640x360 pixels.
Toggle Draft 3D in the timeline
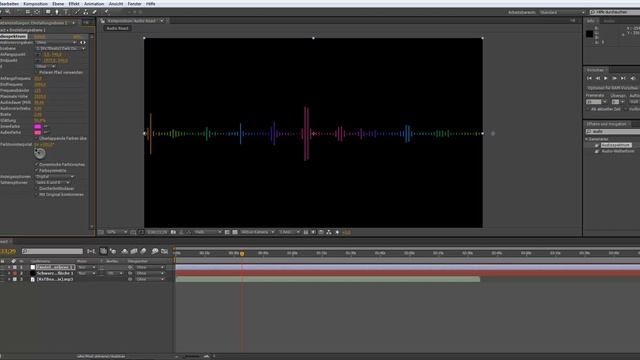(113, 251)
